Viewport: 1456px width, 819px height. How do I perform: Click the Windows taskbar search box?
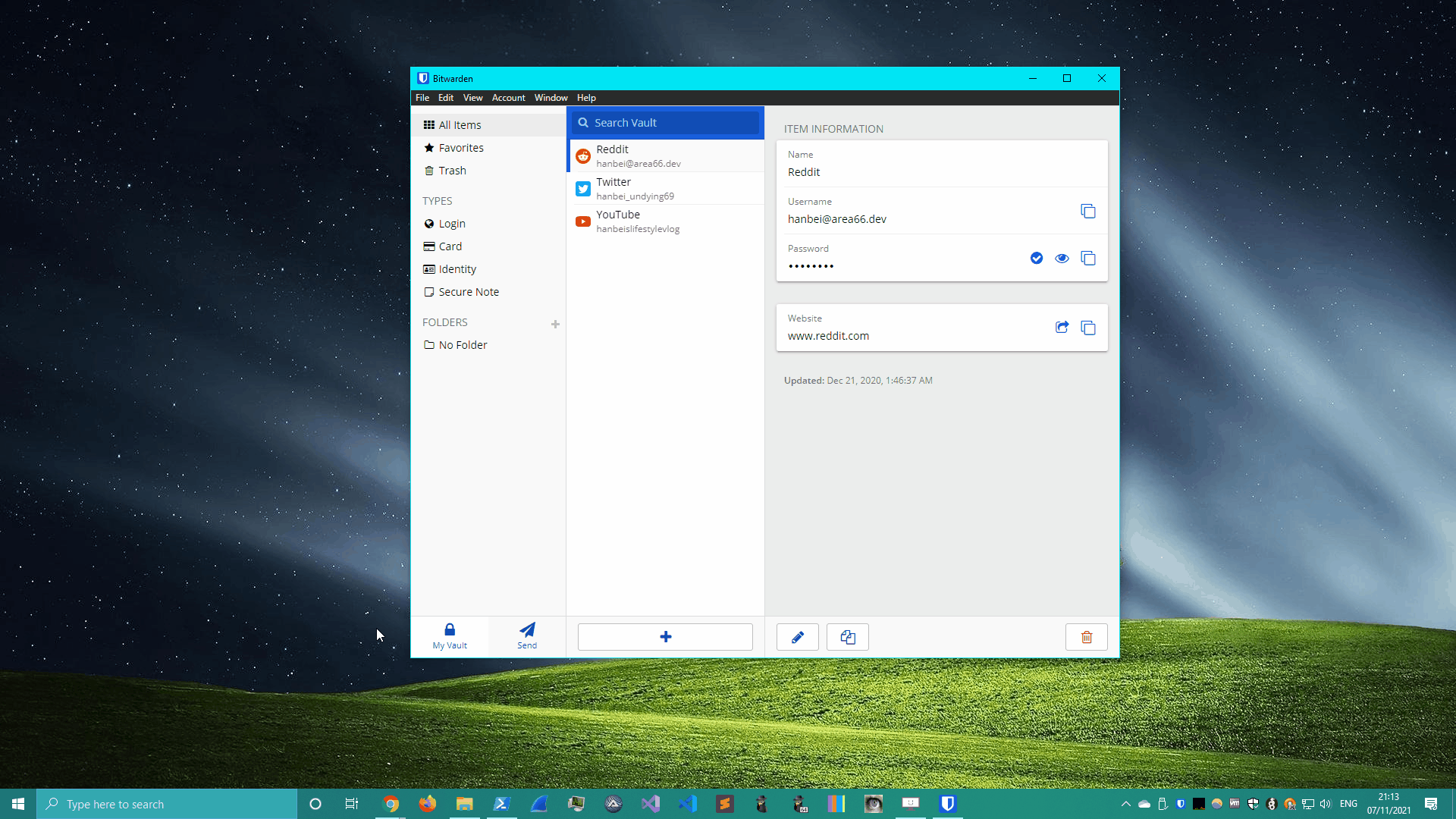point(167,804)
